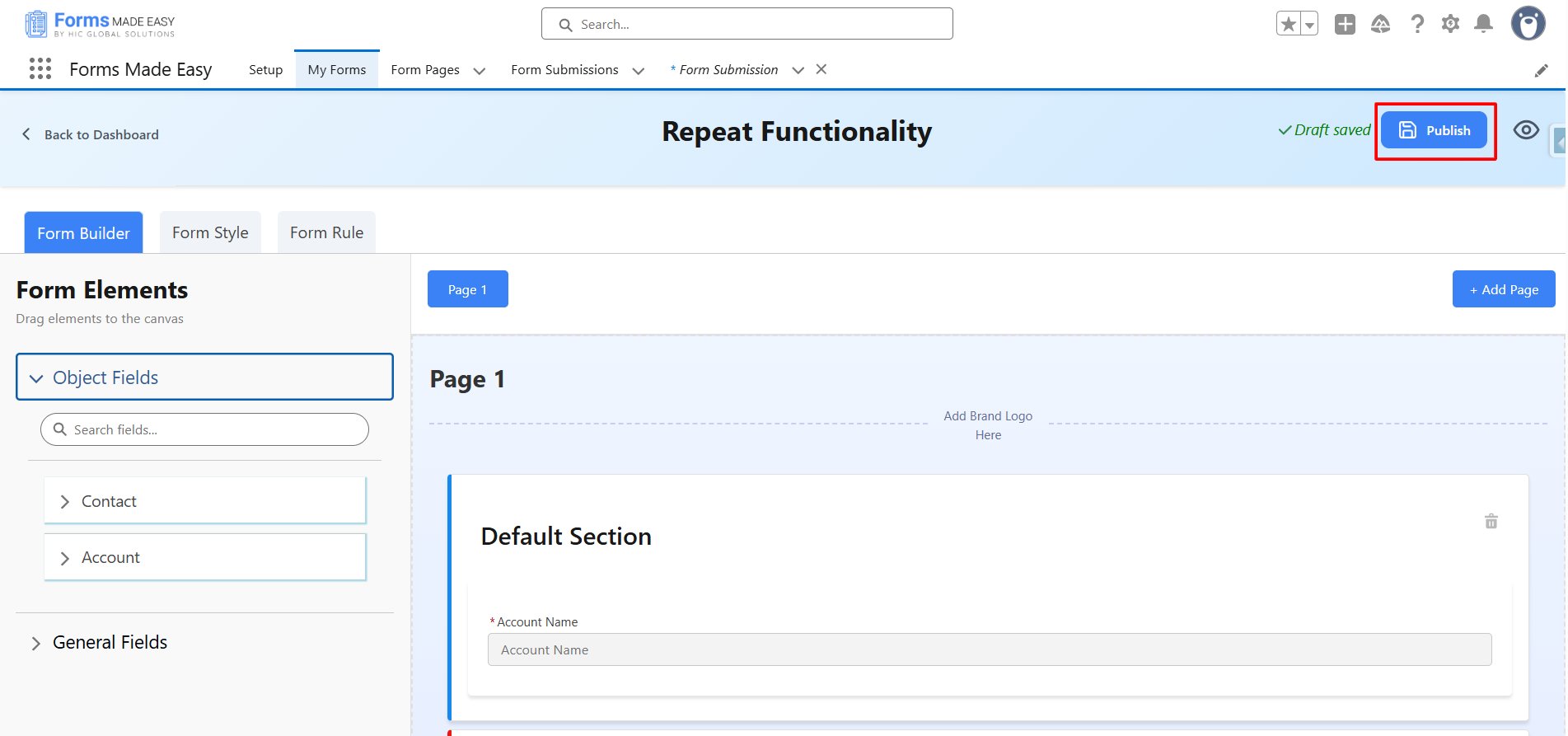Screen dimensions: 1568x736
Task: Click the Search fields input box
Action: coord(204,429)
